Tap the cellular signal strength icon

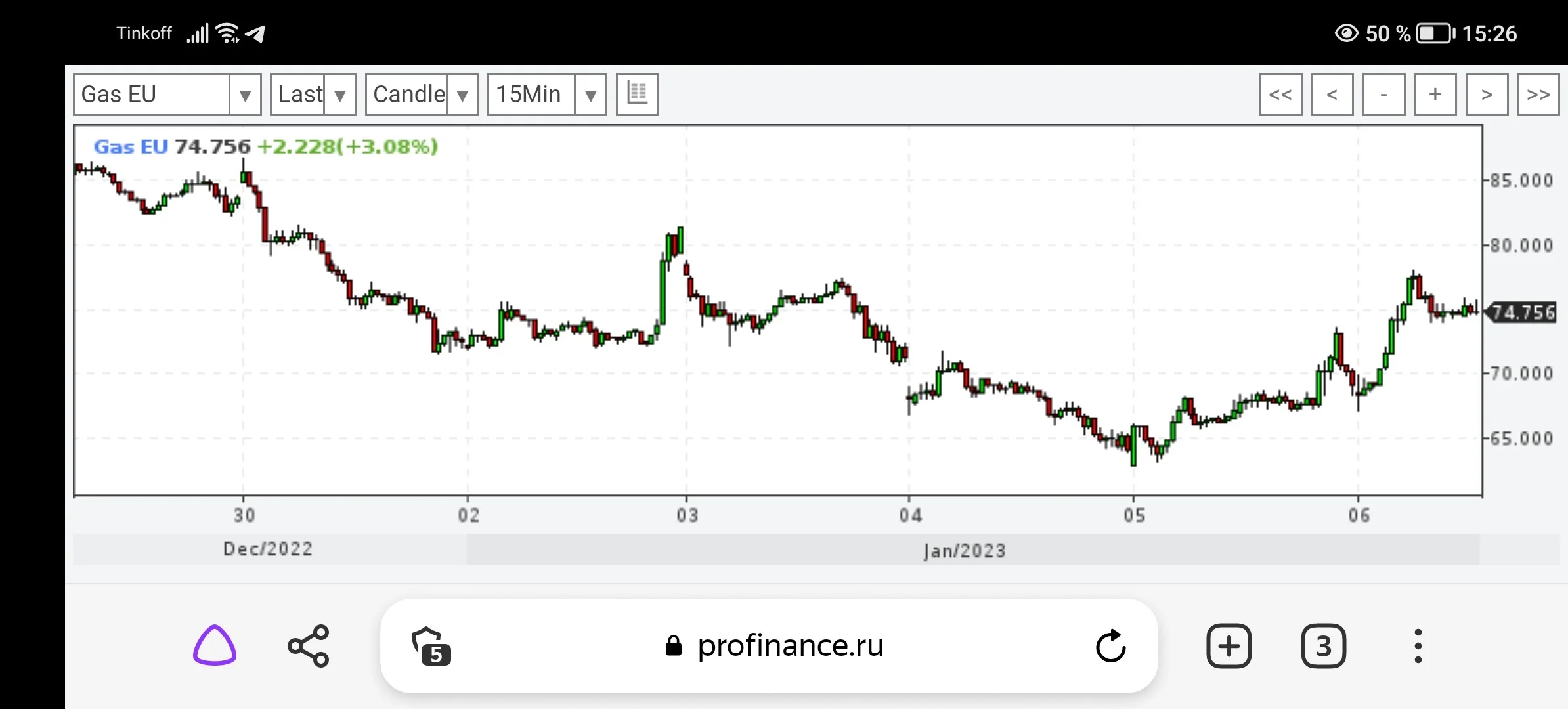[198, 33]
